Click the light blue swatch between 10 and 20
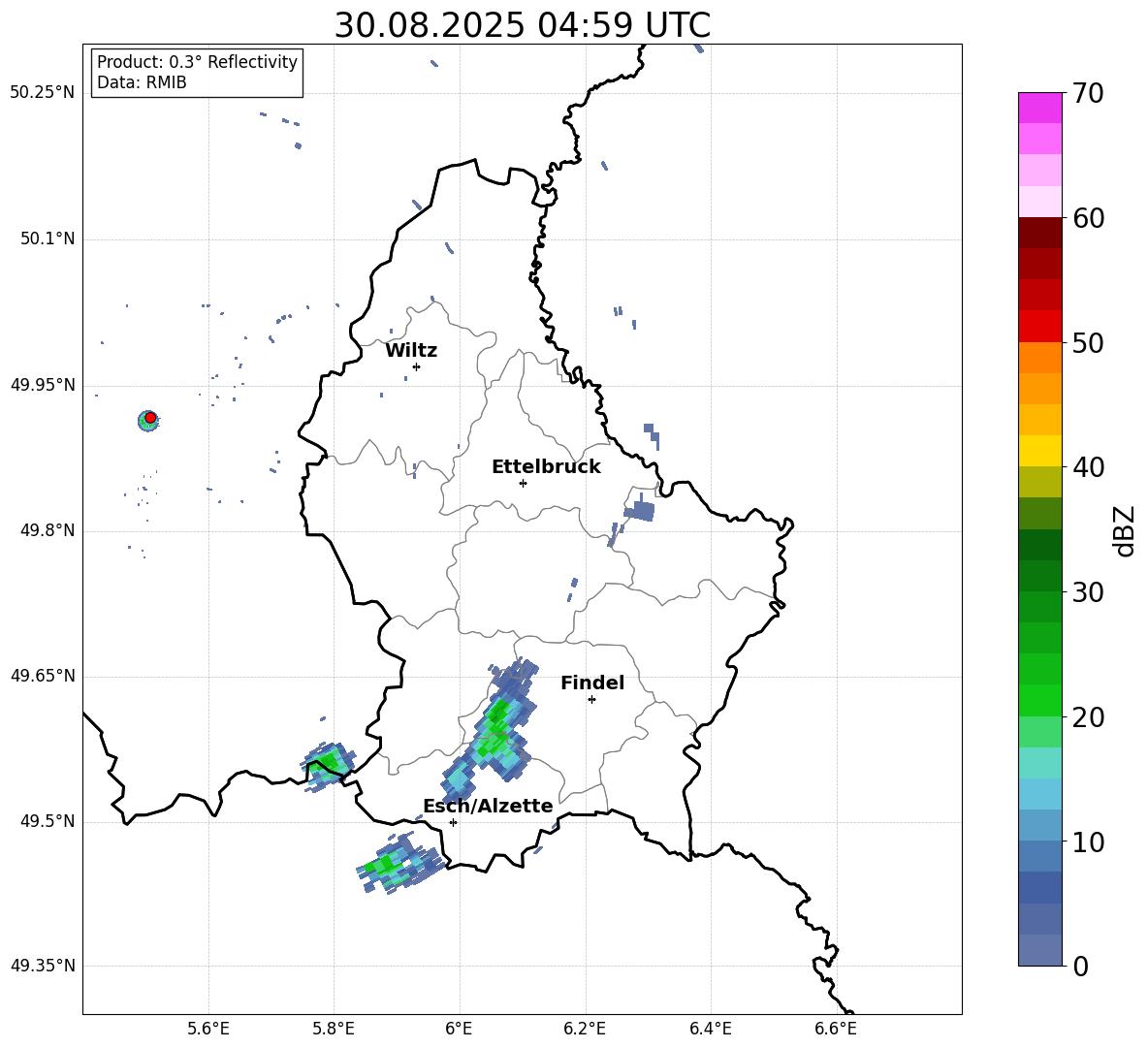This screenshot has height=1048, width=1148. click(1039, 794)
